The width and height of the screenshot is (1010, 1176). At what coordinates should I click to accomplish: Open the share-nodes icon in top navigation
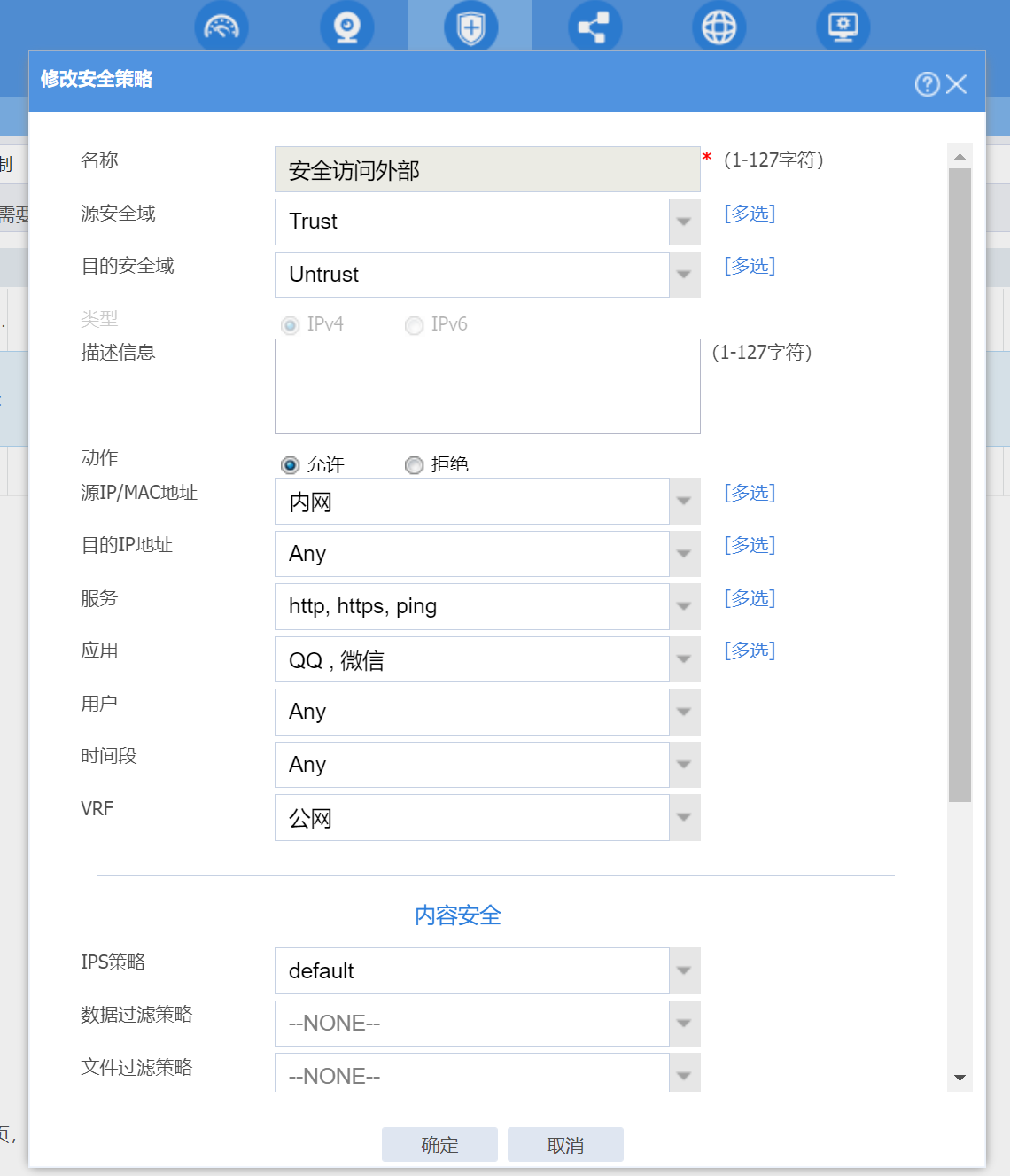point(594,27)
